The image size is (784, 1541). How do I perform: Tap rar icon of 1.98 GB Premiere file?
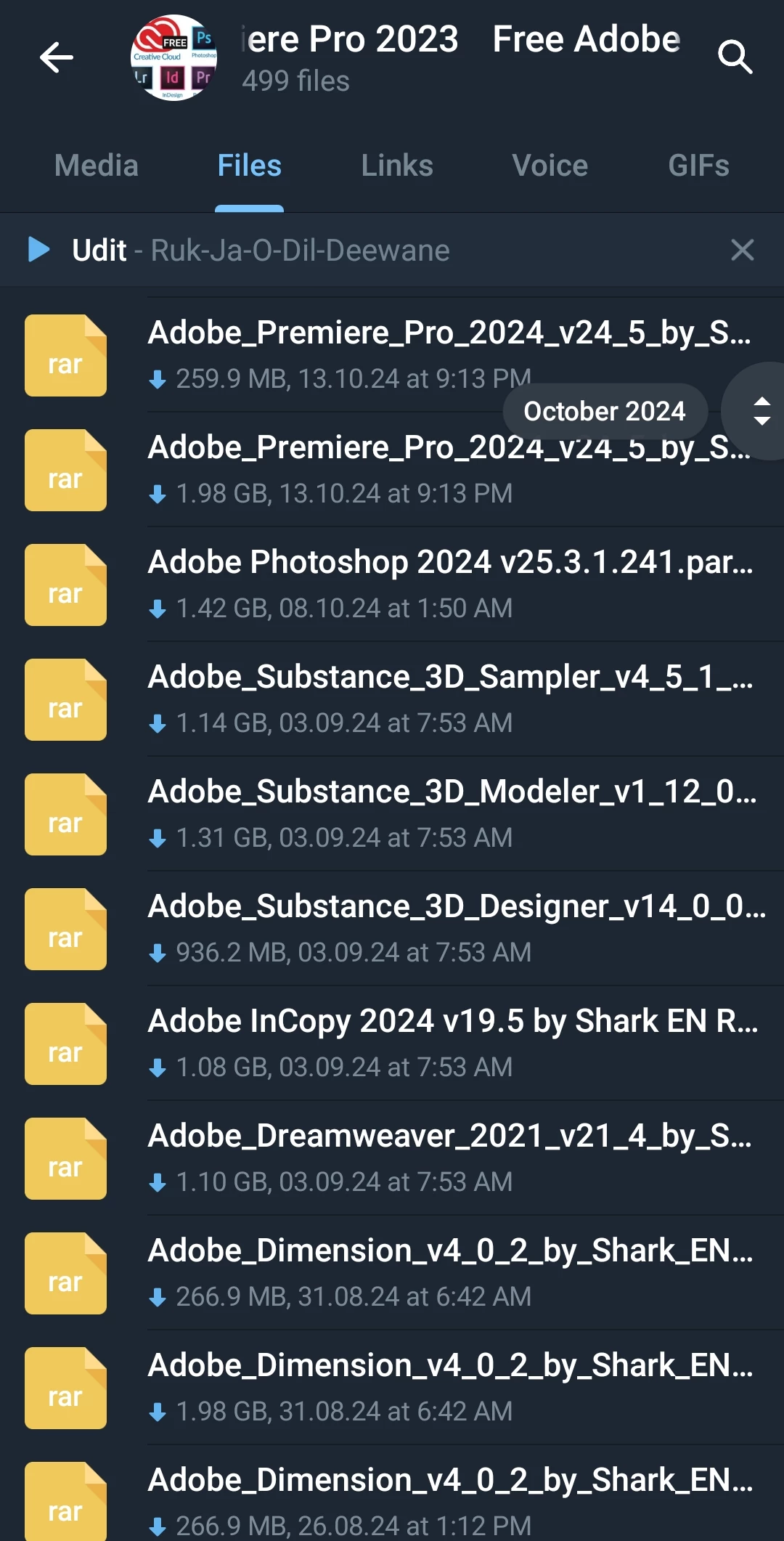click(x=65, y=470)
